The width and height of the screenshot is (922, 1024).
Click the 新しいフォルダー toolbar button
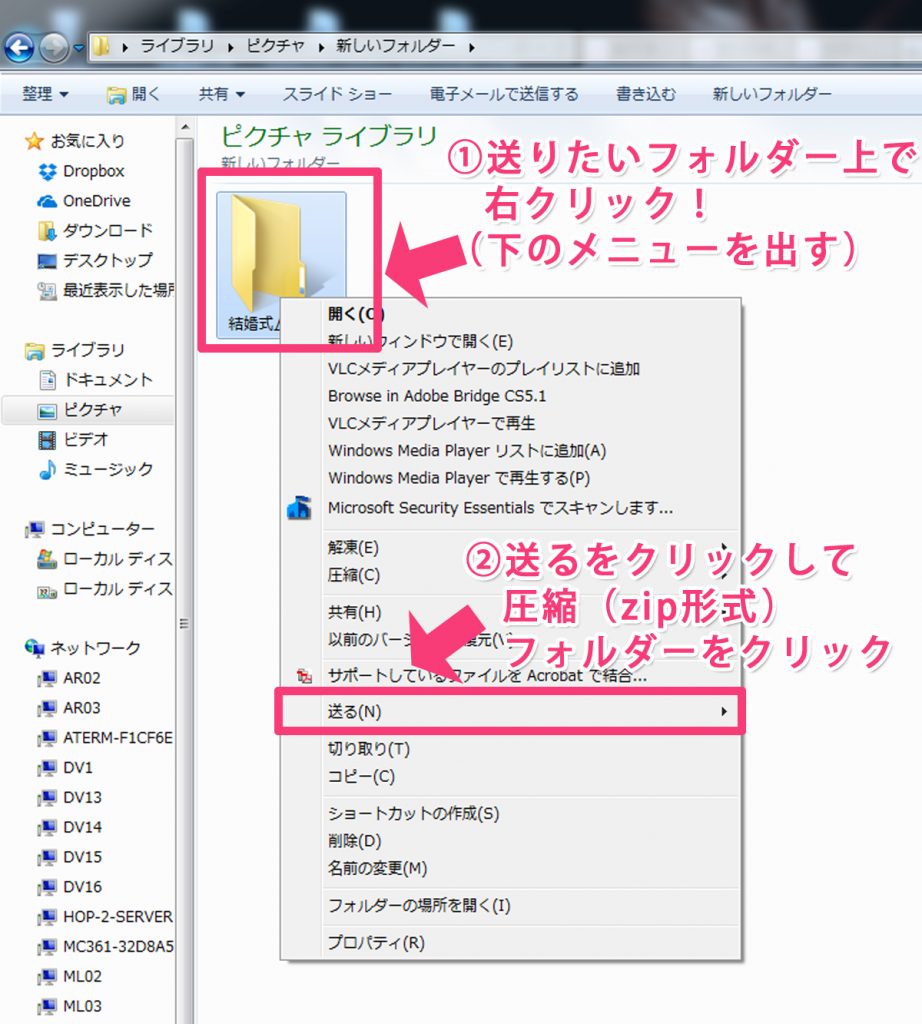(772, 95)
